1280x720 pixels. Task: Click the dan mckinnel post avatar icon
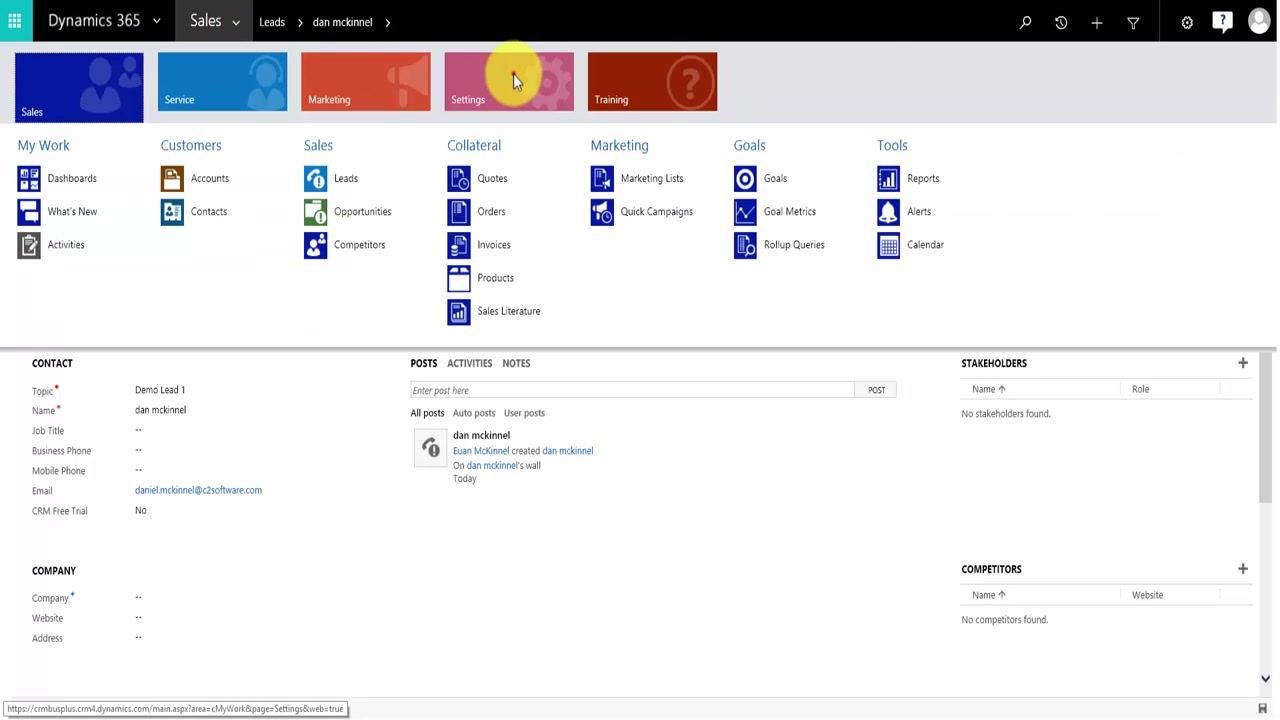(430, 448)
